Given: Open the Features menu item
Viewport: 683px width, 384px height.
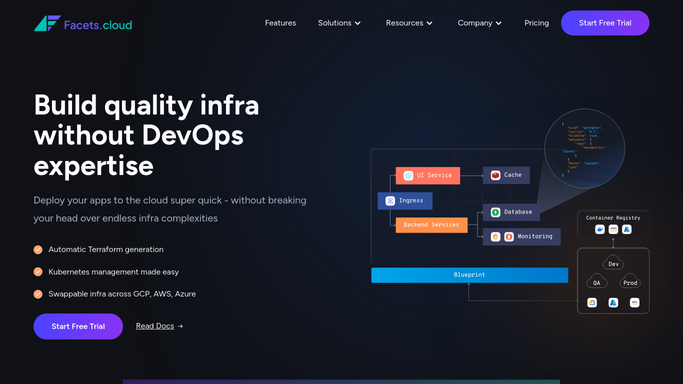Looking at the screenshot, I should click(x=281, y=23).
